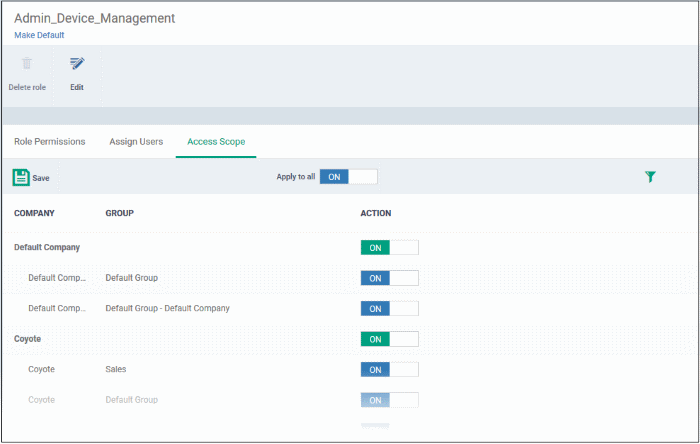Select the bold Default Company row name

point(47,247)
